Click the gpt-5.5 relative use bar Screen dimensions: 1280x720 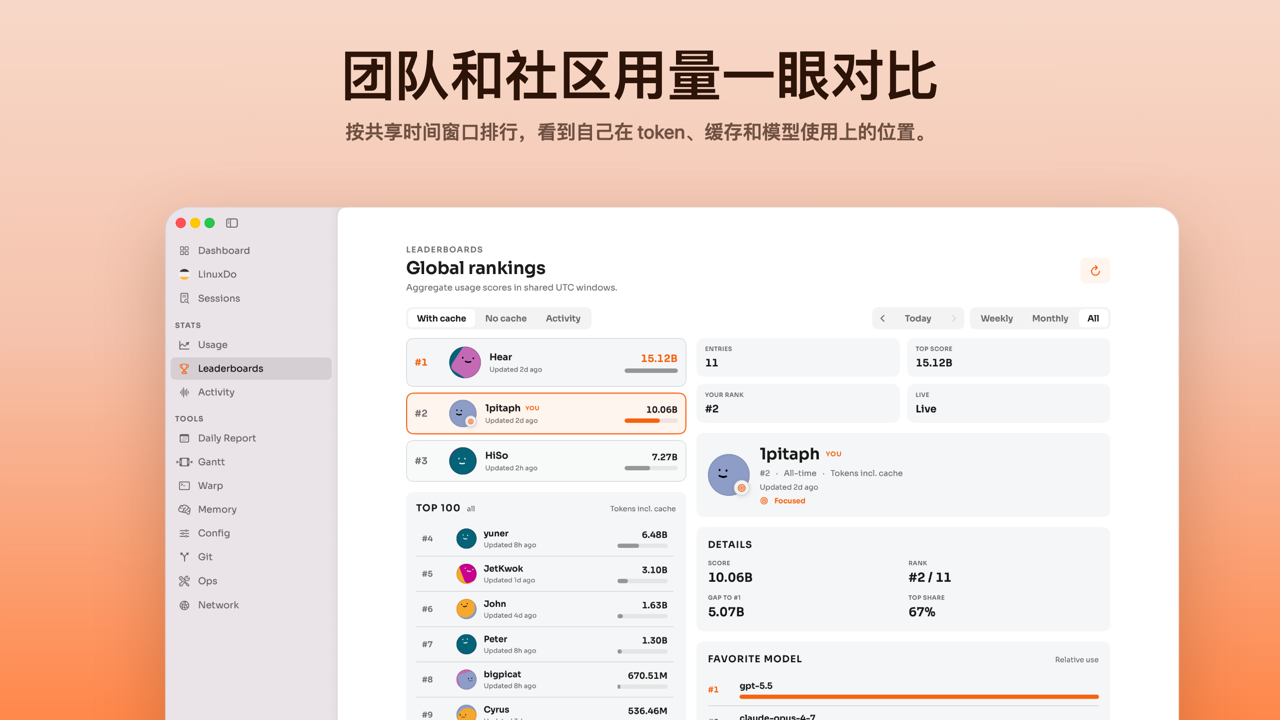(919, 696)
